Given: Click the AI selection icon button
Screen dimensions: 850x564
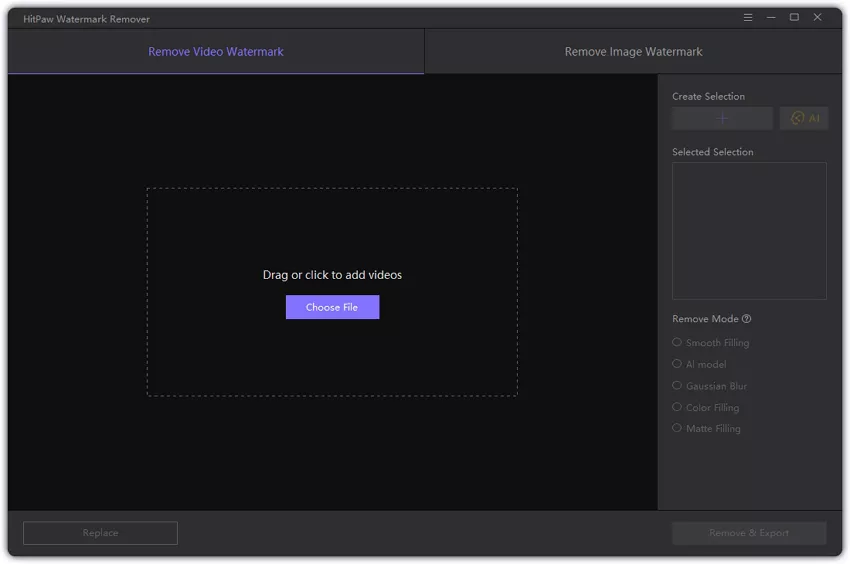Looking at the screenshot, I should pos(804,119).
